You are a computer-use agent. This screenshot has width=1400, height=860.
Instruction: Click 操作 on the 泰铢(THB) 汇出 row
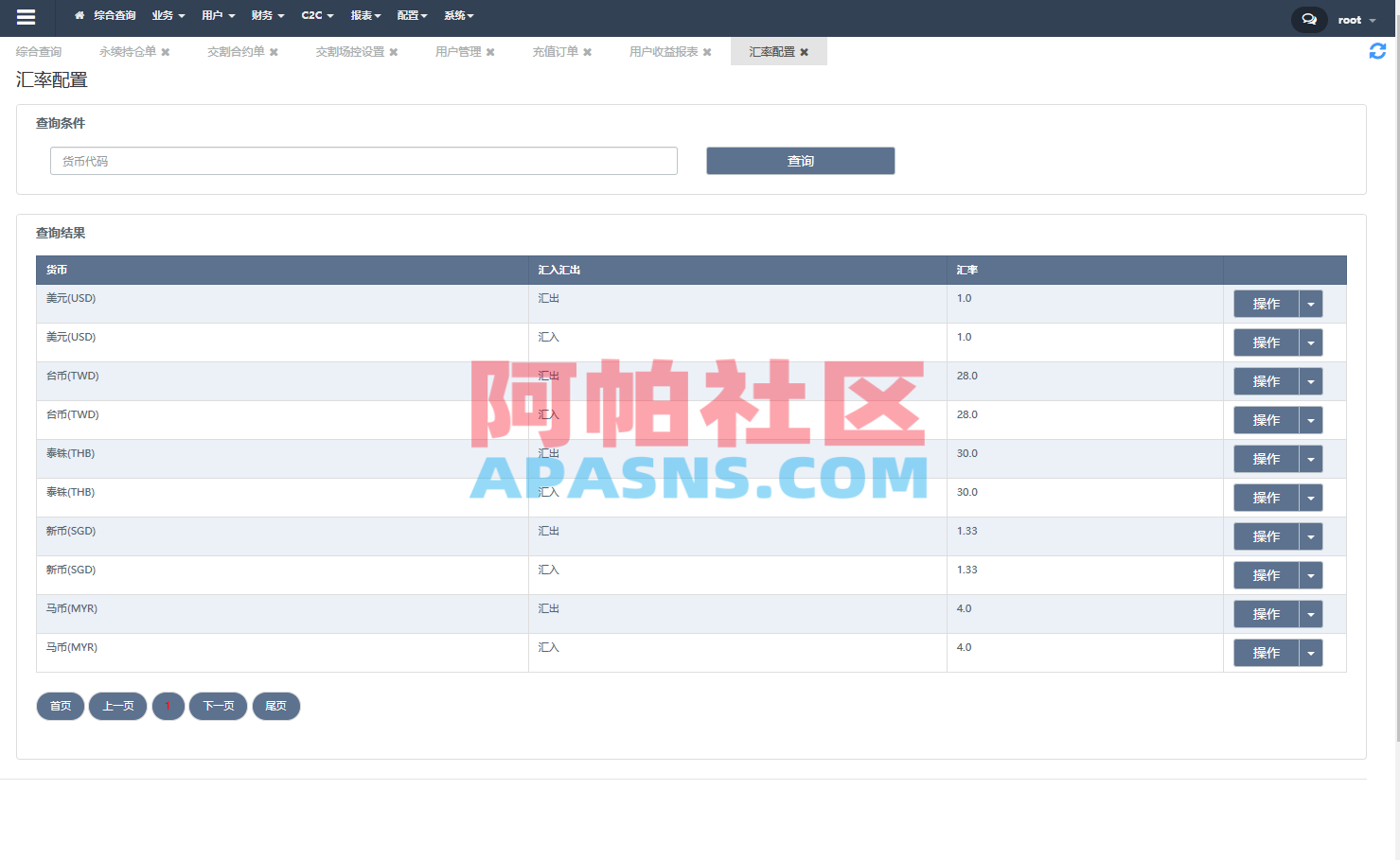pos(1266,459)
